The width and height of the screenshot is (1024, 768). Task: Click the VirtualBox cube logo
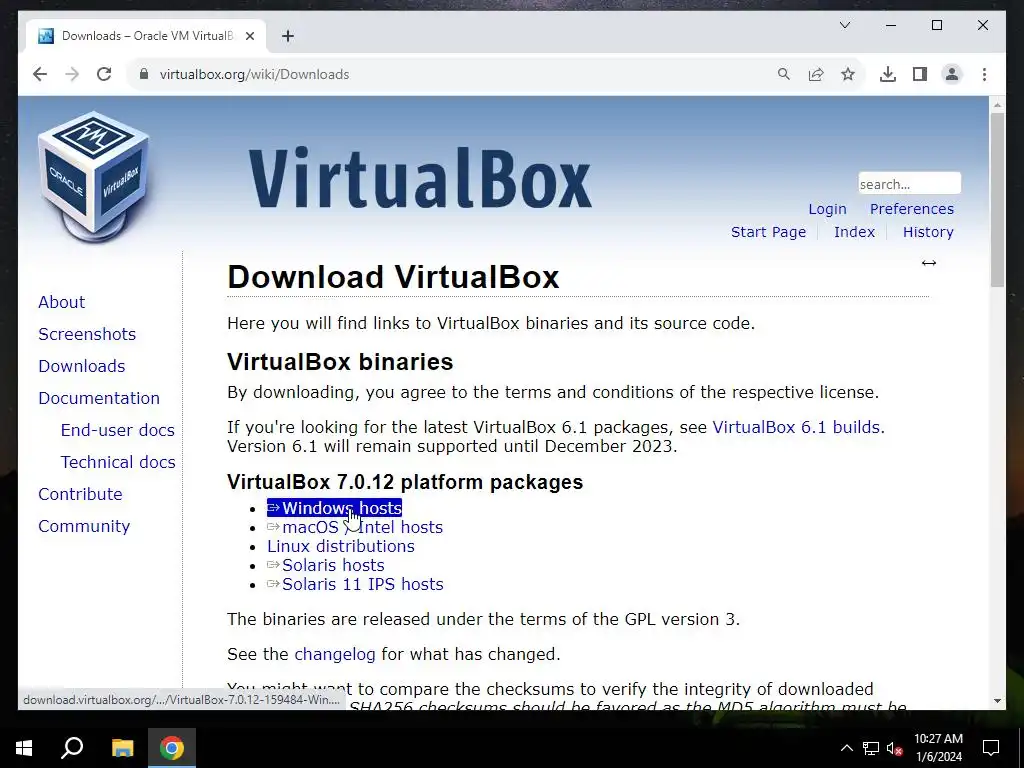tap(93, 175)
